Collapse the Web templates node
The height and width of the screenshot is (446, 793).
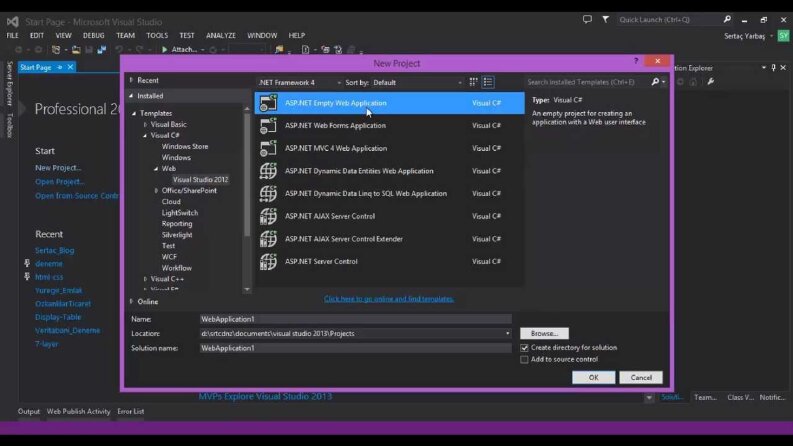156,168
